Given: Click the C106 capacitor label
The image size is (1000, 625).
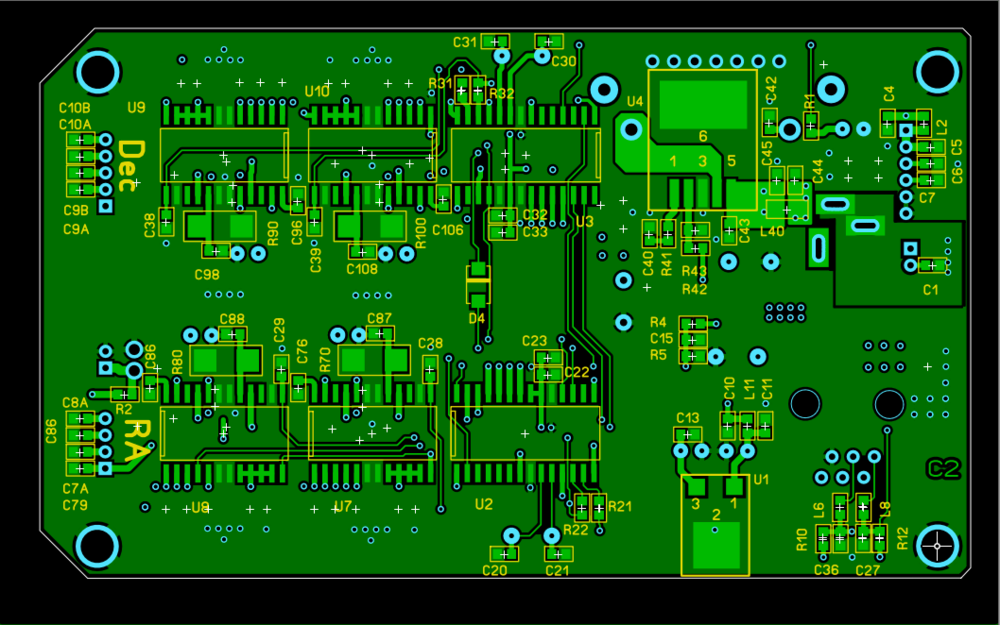Looking at the screenshot, I should (448, 230).
